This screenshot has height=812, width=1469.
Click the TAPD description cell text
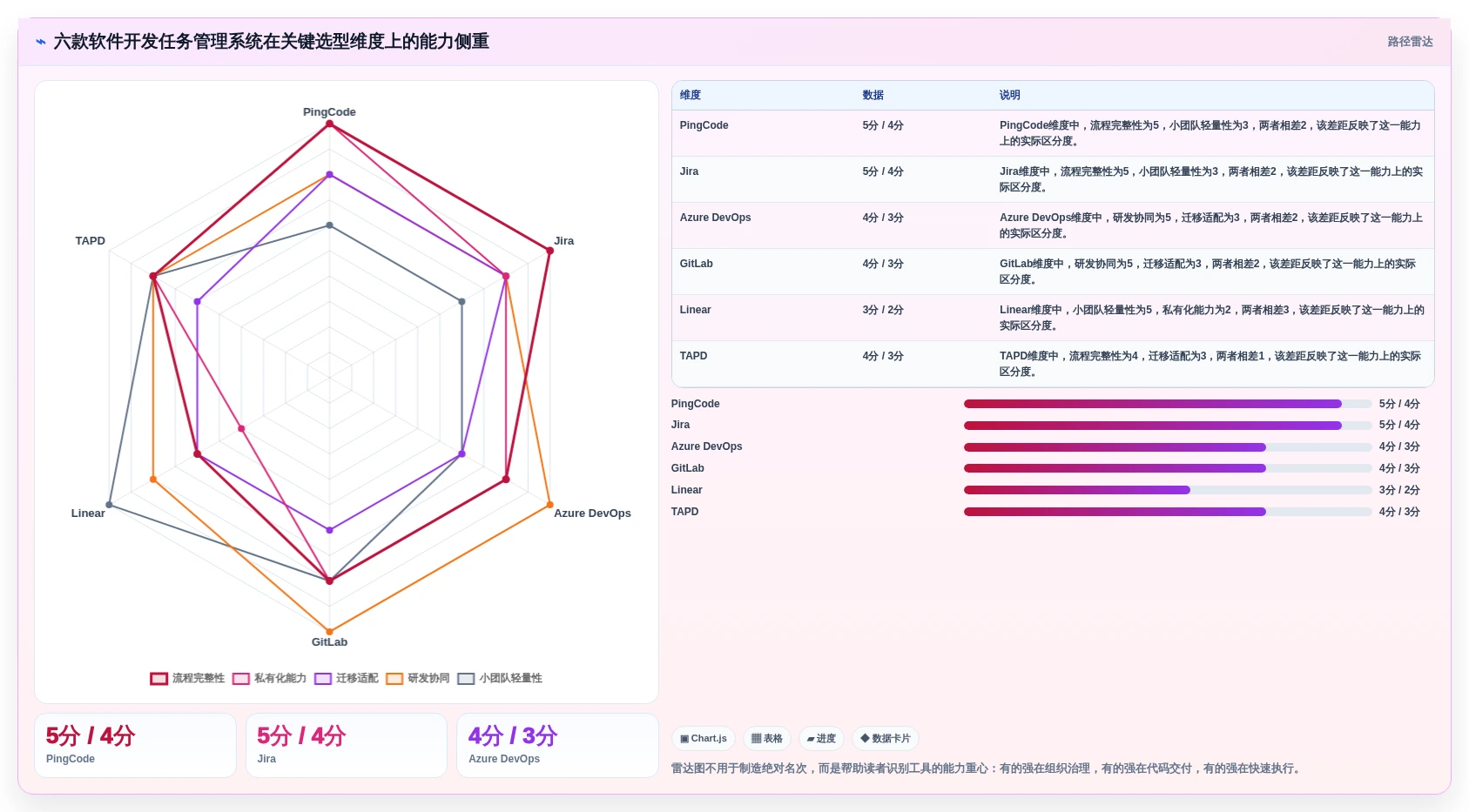coord(1211,364)
